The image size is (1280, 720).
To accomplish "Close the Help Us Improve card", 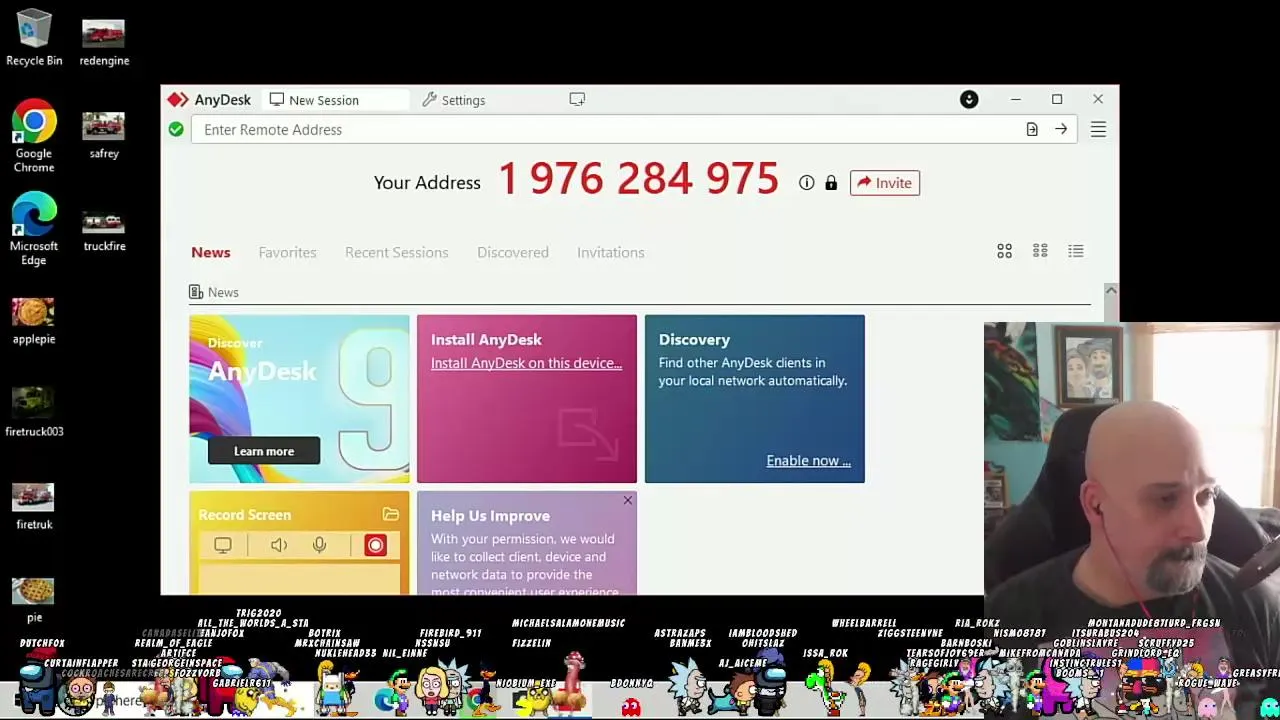I will pyautogui.click(x=628, y=500).
